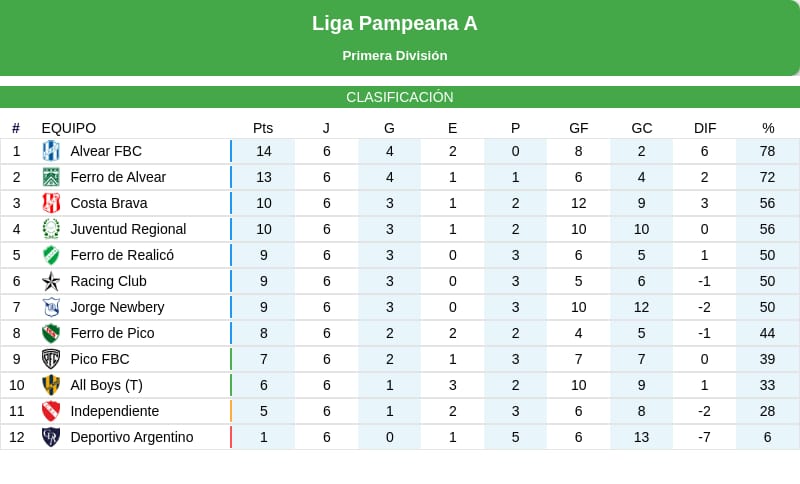Click the GF column header
This screenshot has width=800, height=484.
click(579, 128)
